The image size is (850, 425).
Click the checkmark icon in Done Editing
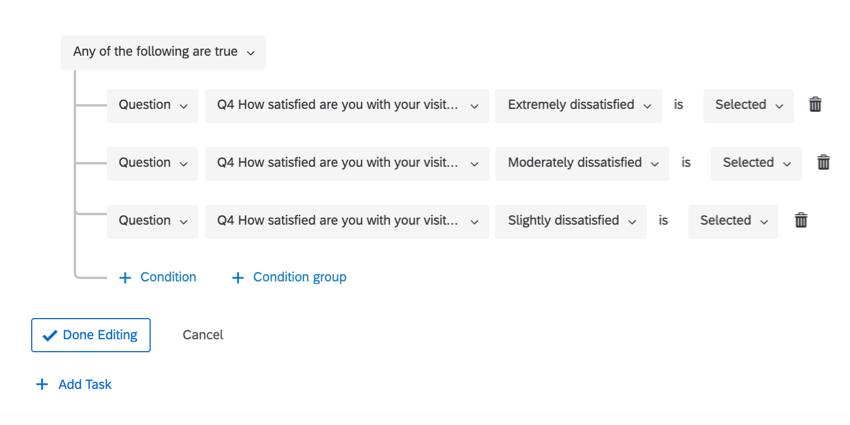coord(49,336)
